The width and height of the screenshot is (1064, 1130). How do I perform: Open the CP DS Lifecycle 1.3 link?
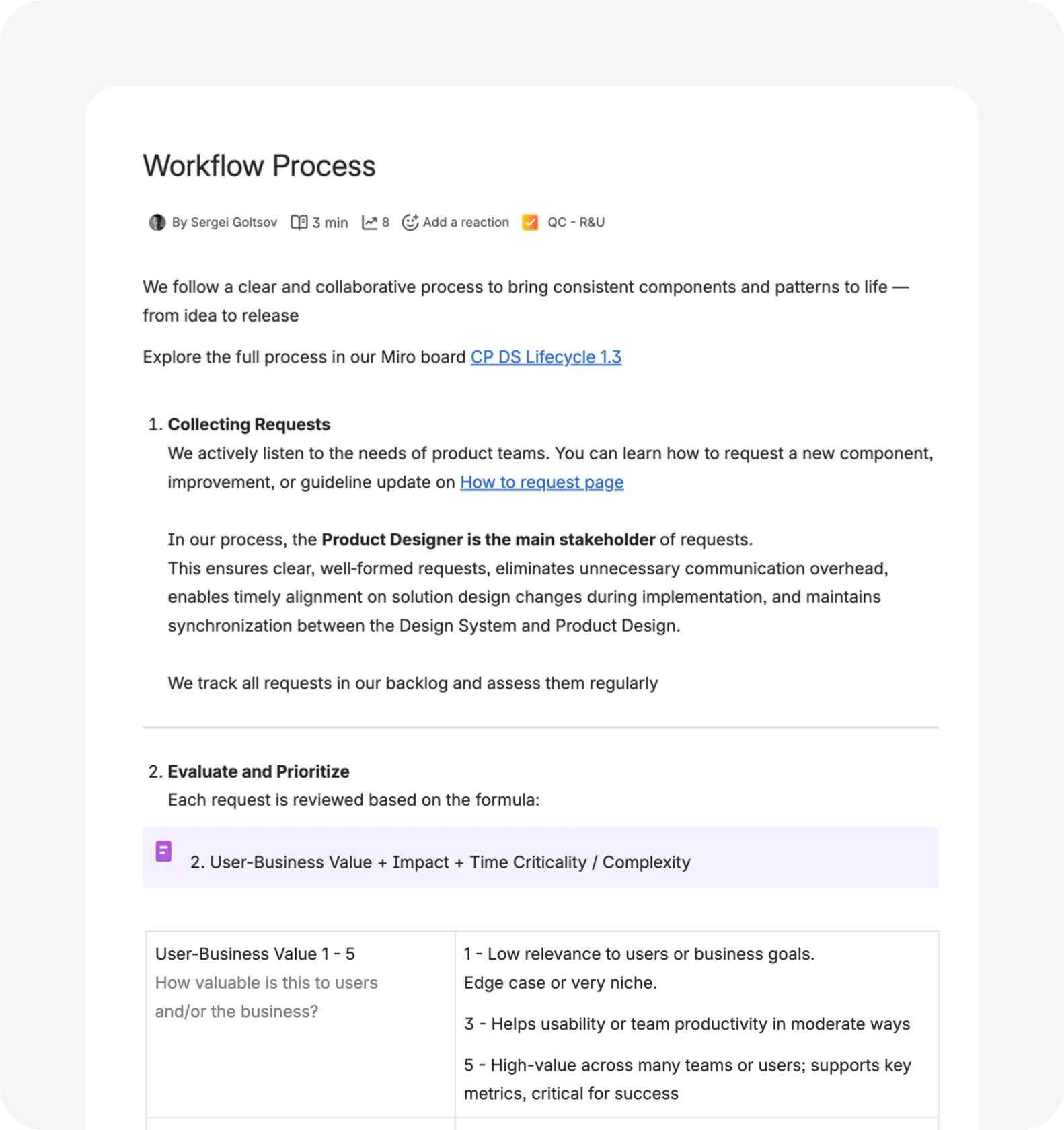(546, 357)
